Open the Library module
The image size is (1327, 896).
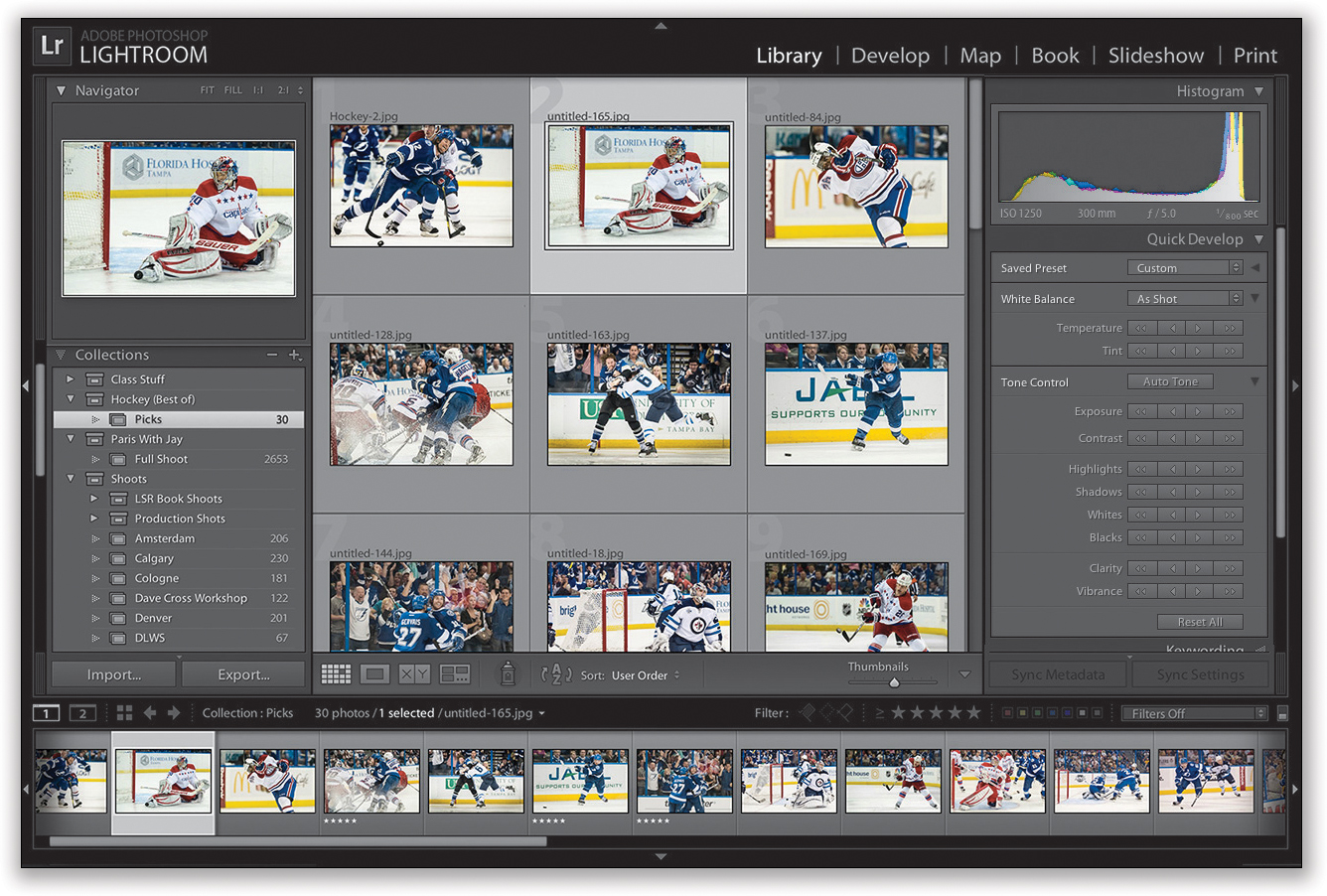pos(789,56)
